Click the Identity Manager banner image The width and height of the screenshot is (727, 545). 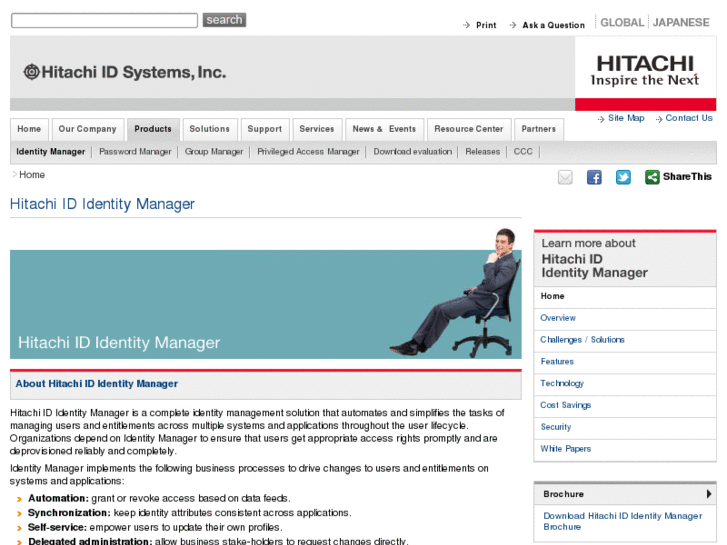tap(266, 295)
